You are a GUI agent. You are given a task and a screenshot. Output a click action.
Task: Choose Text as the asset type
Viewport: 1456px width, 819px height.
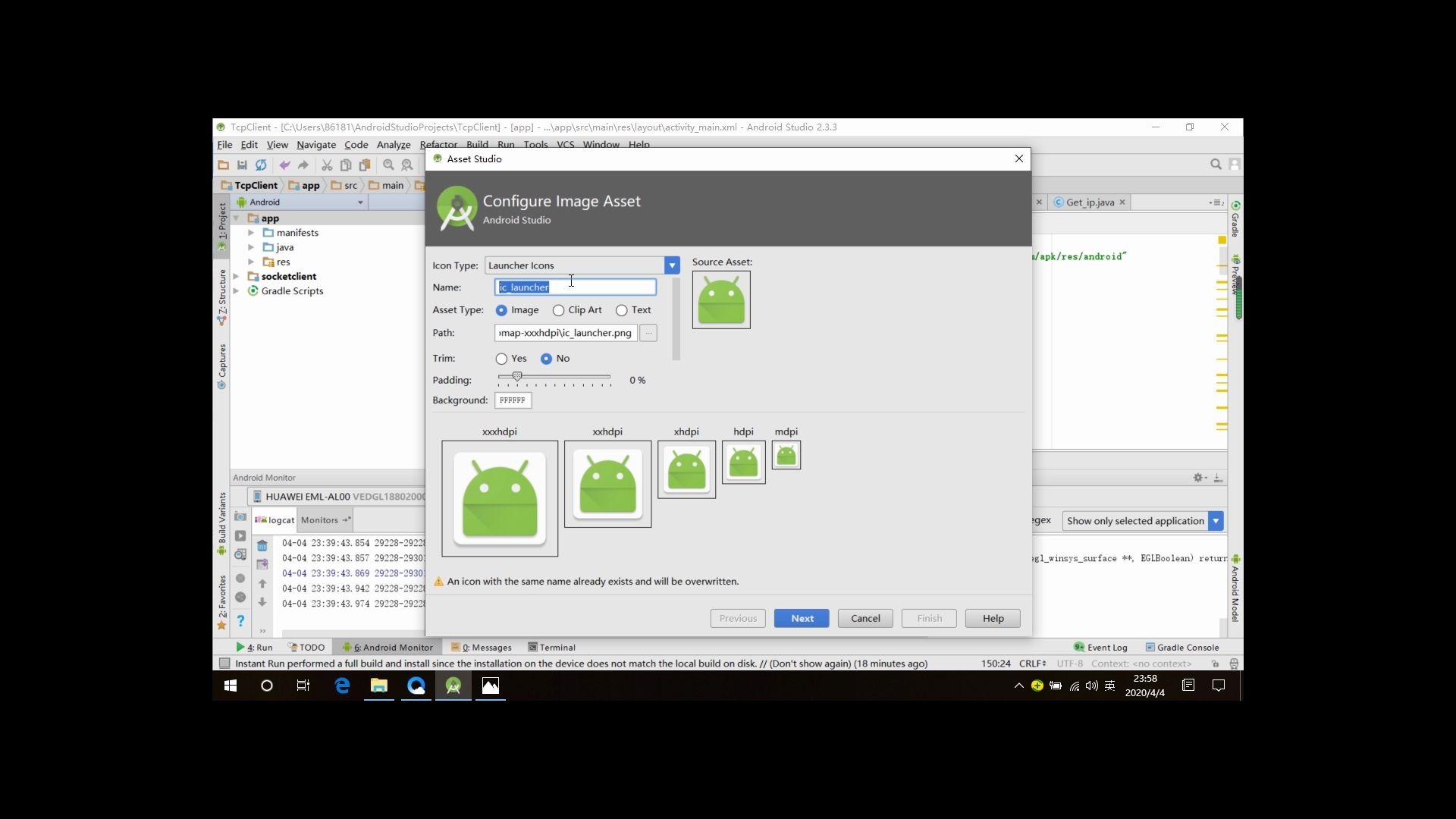click(622, 310)
